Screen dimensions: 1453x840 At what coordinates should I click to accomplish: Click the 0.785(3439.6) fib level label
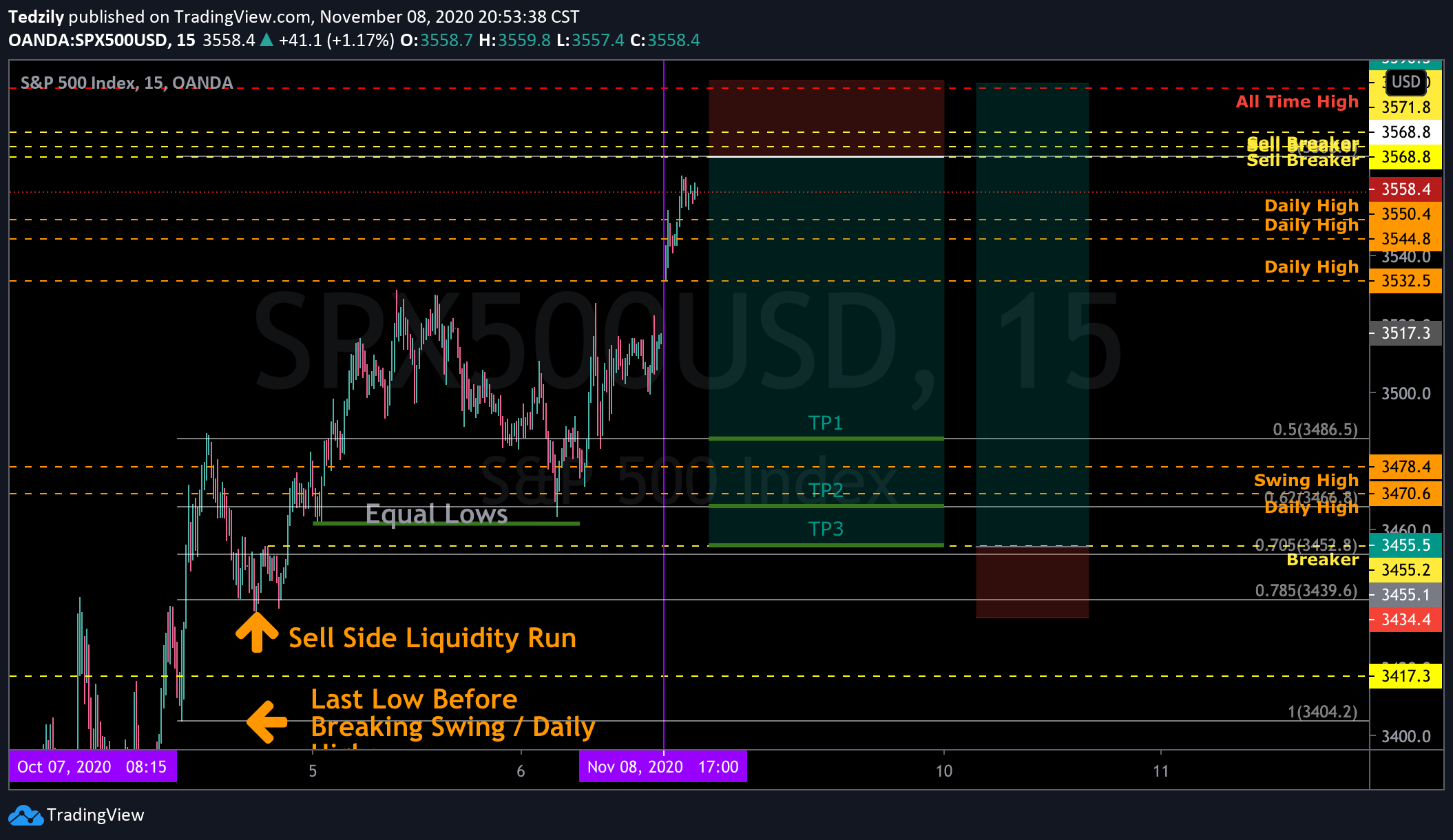[1306, 591]
